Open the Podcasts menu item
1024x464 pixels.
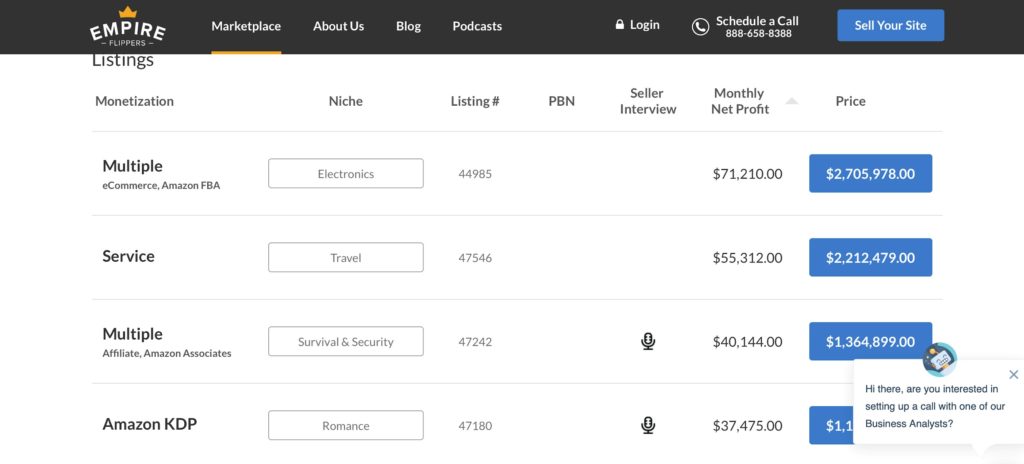point(477,26)
